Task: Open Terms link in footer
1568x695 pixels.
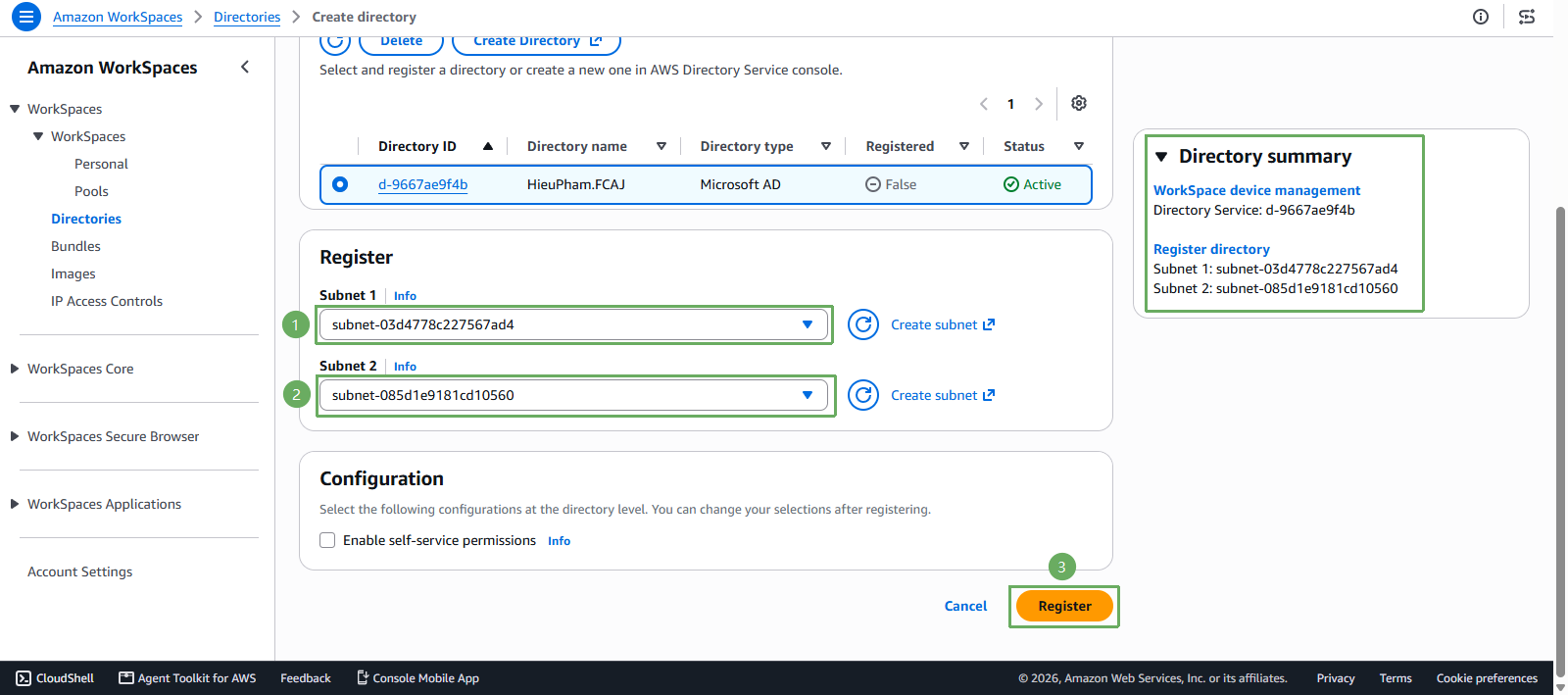Action: pyautogui.click(x=1396, y=678)
